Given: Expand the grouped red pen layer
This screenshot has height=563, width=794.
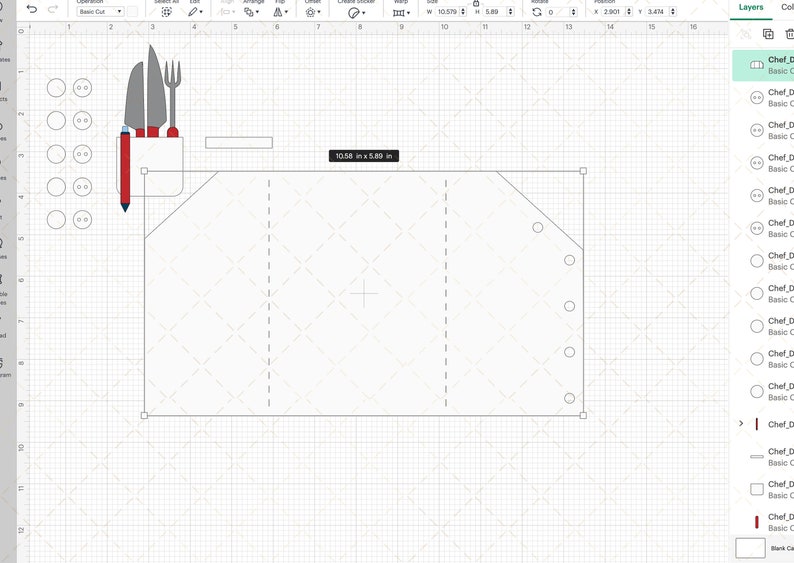Looking at the screenshot, I should click(741, 423).
